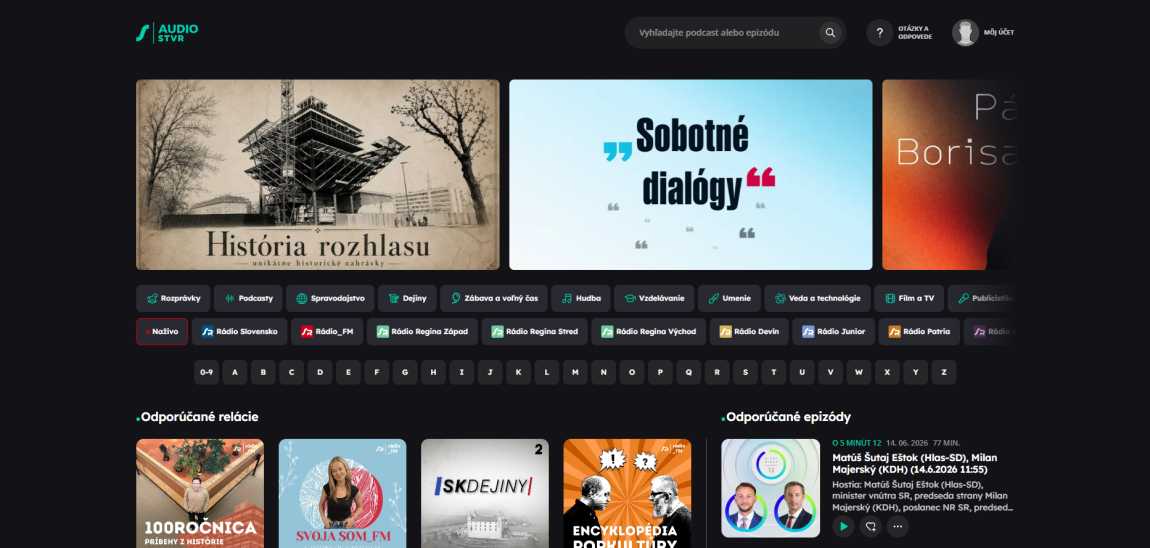The image size is (1150, 548).
Task: Click the O 5 minút 12 show link
Action: [857, 443]
